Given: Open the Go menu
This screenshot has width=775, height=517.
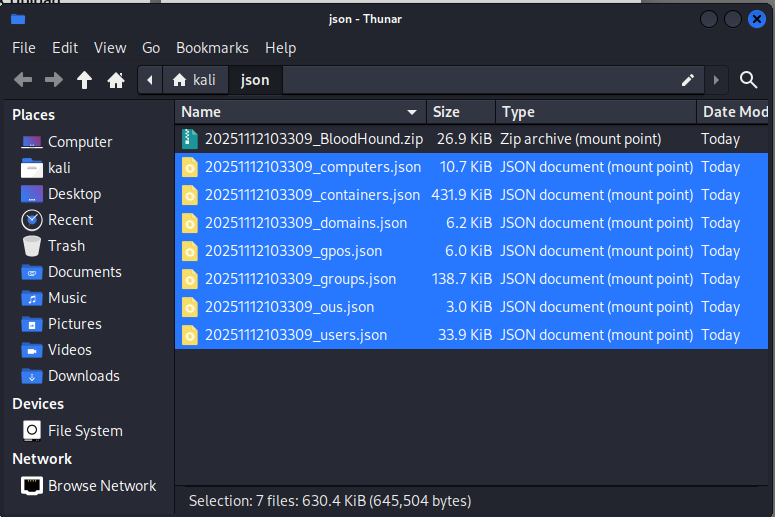Looking at the screenshot, I should [151, 48].
